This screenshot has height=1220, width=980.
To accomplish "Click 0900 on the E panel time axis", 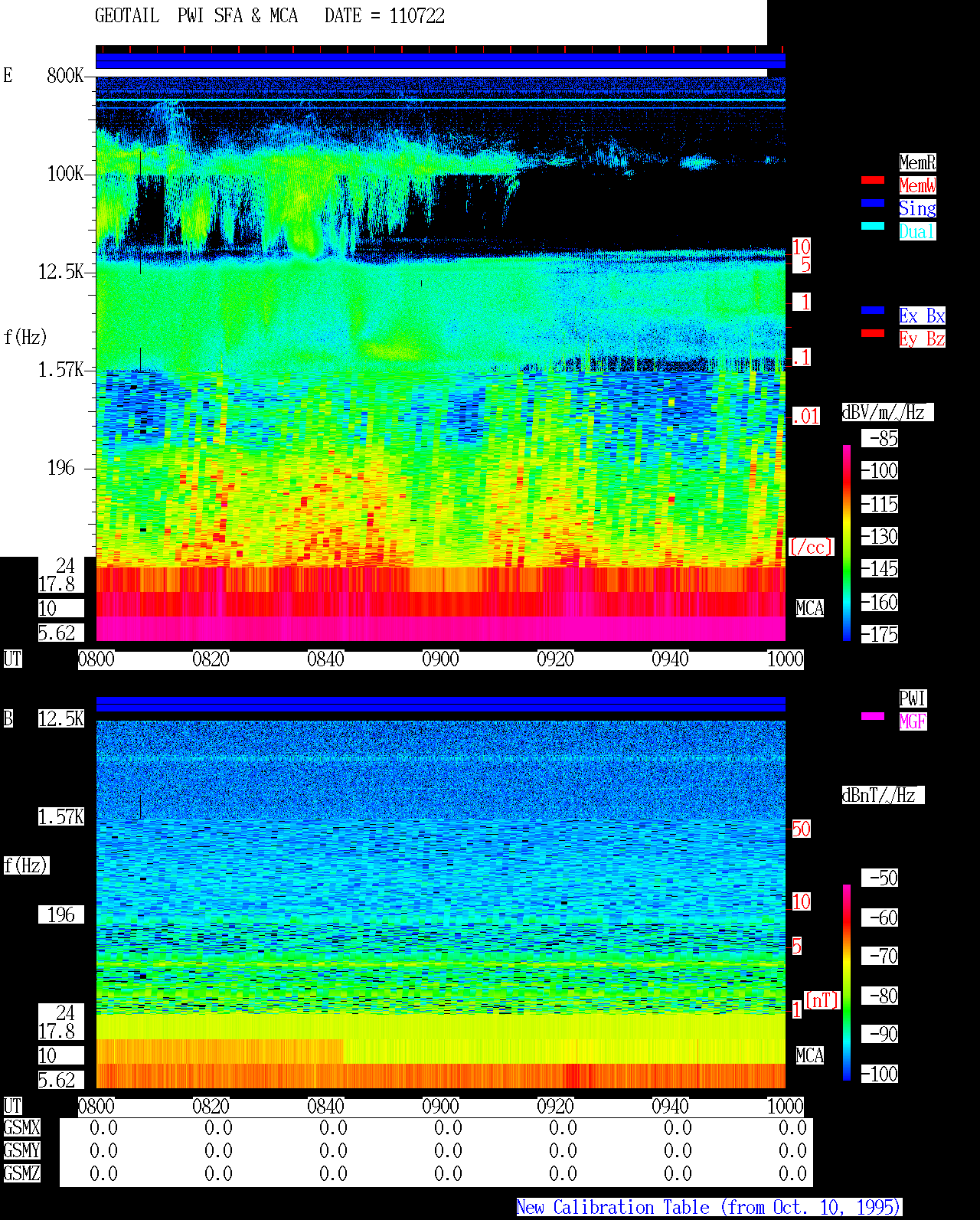I will [440, 659].
